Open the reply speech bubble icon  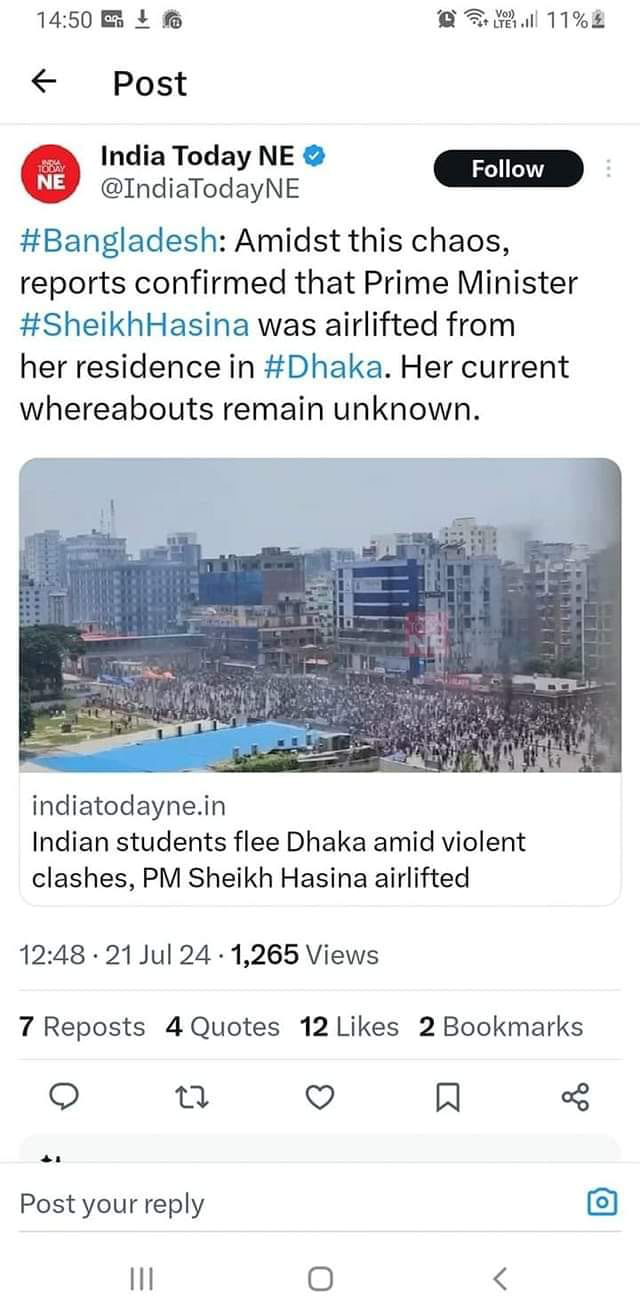(64, 1098)
